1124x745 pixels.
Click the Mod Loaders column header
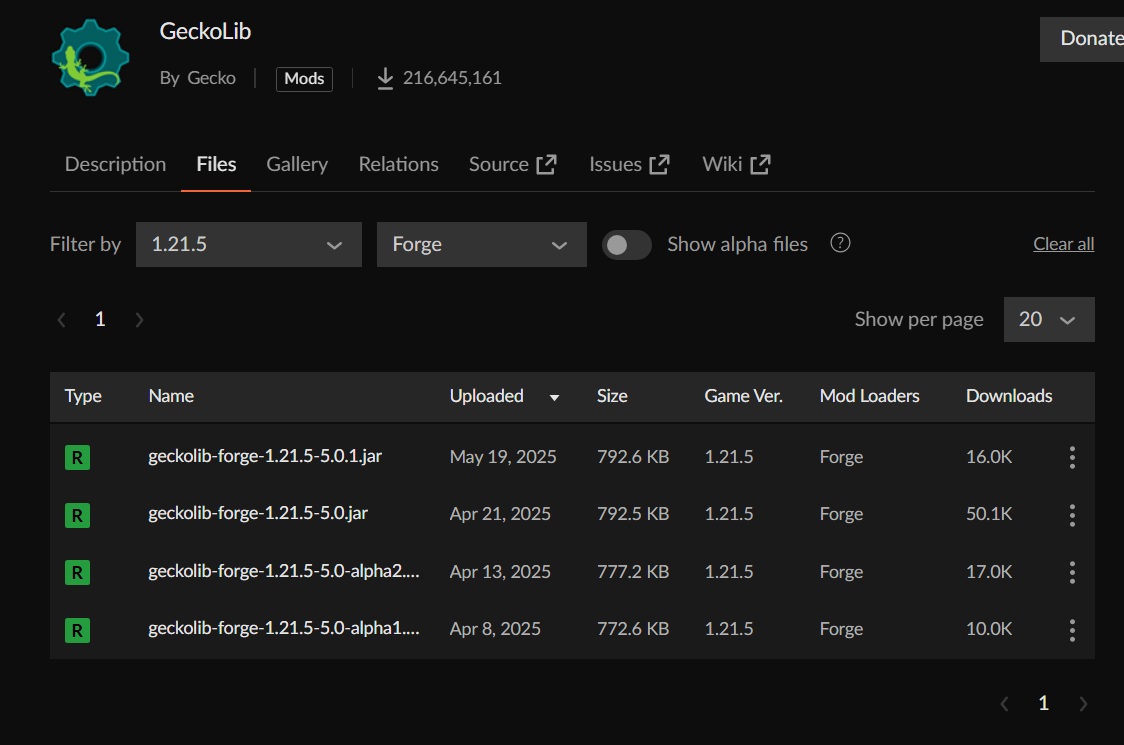pos(870,396)
